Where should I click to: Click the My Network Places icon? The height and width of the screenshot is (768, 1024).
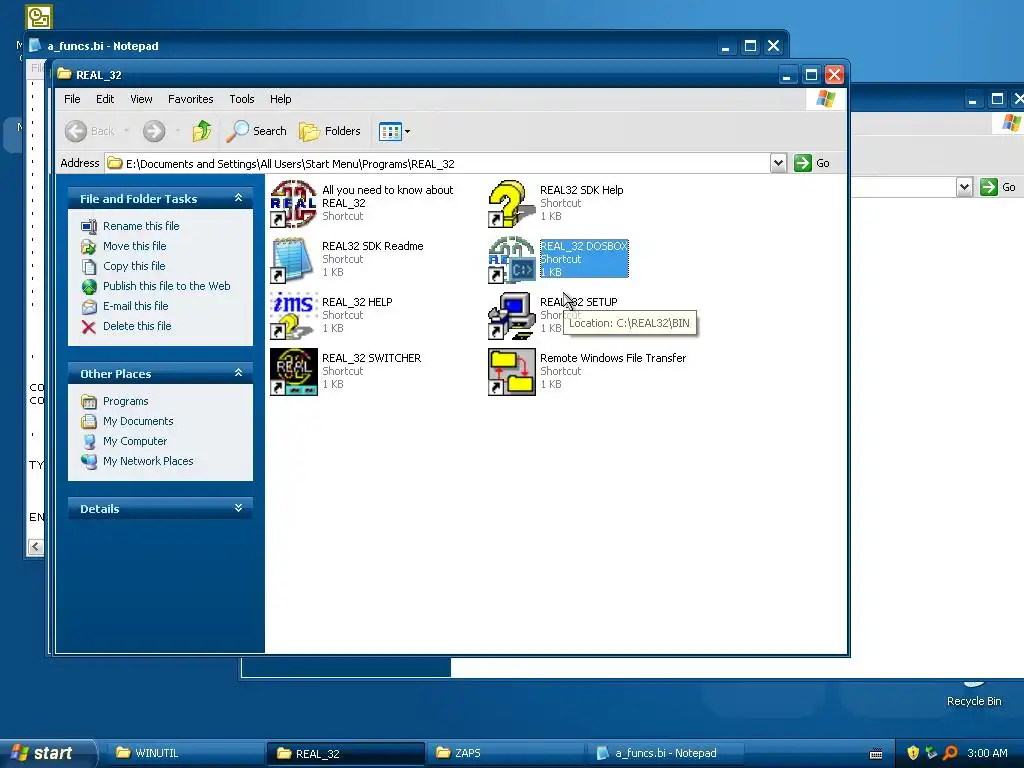(89, 462)
